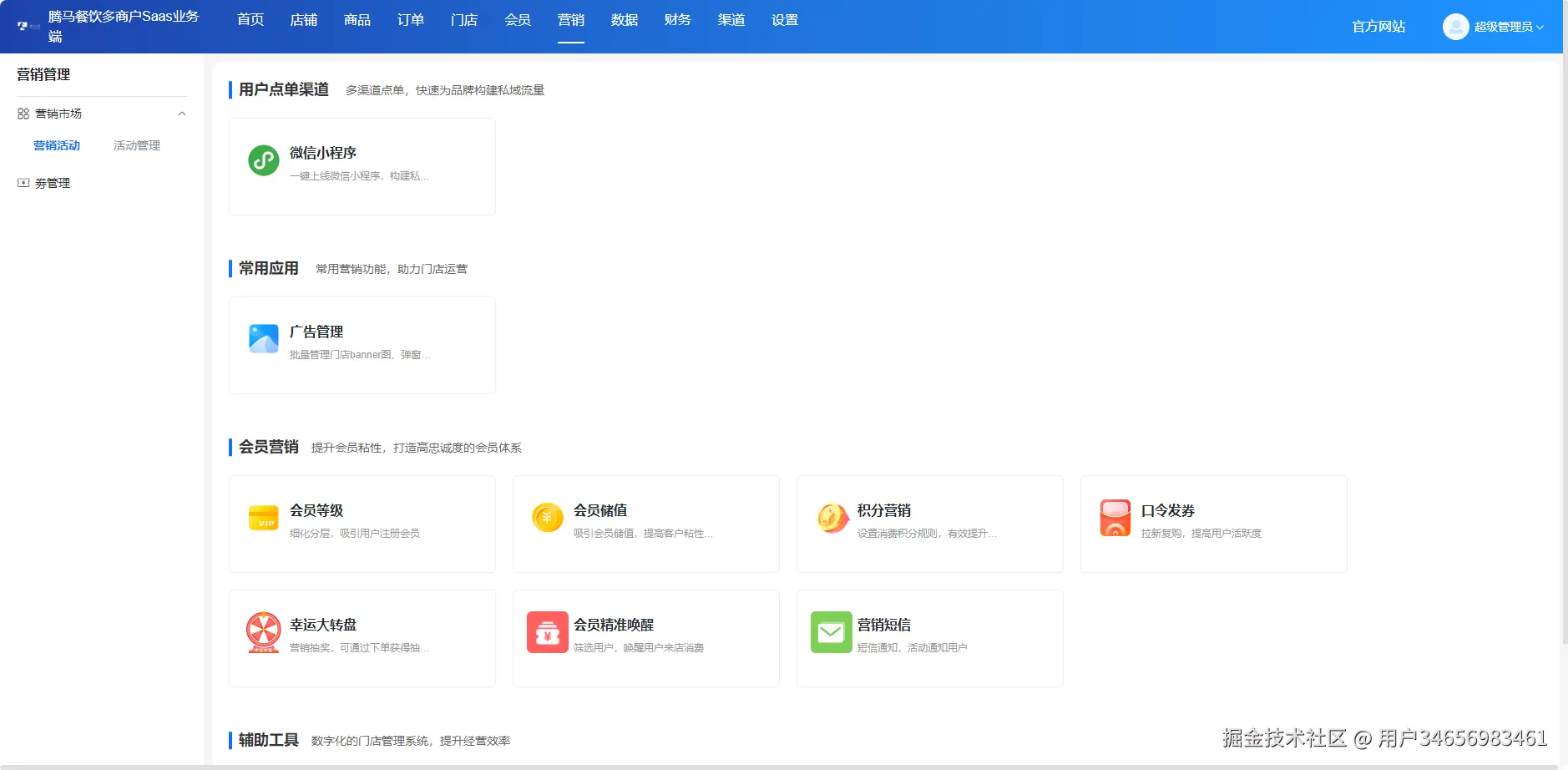Viewport: 1568px width, 770px height.
Task: Open the 超级管理员 account dropdown arrow
Action: pyautogui.click(x=1540, y=28)
